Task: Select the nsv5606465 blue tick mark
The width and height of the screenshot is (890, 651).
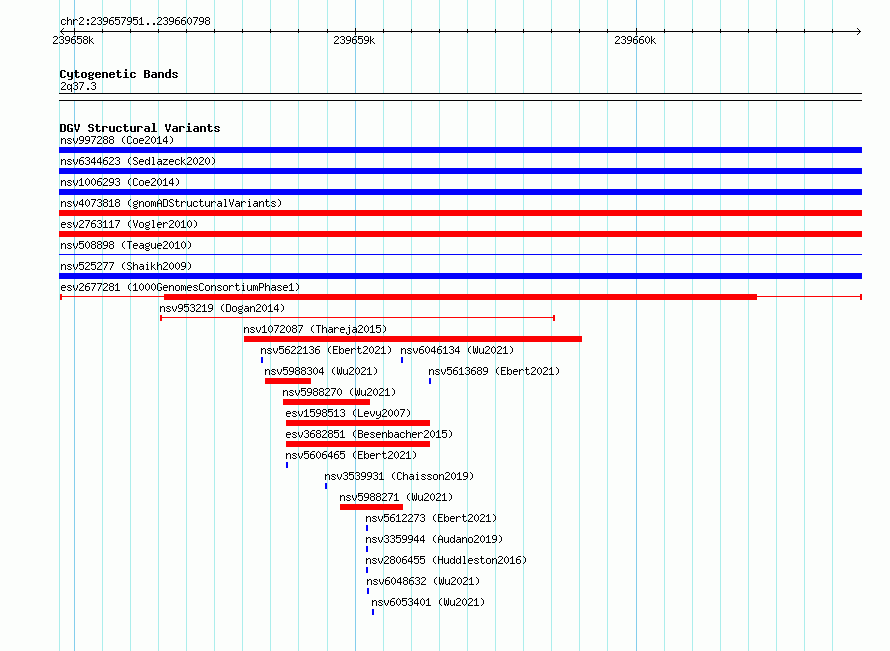Action: (287, 465)
